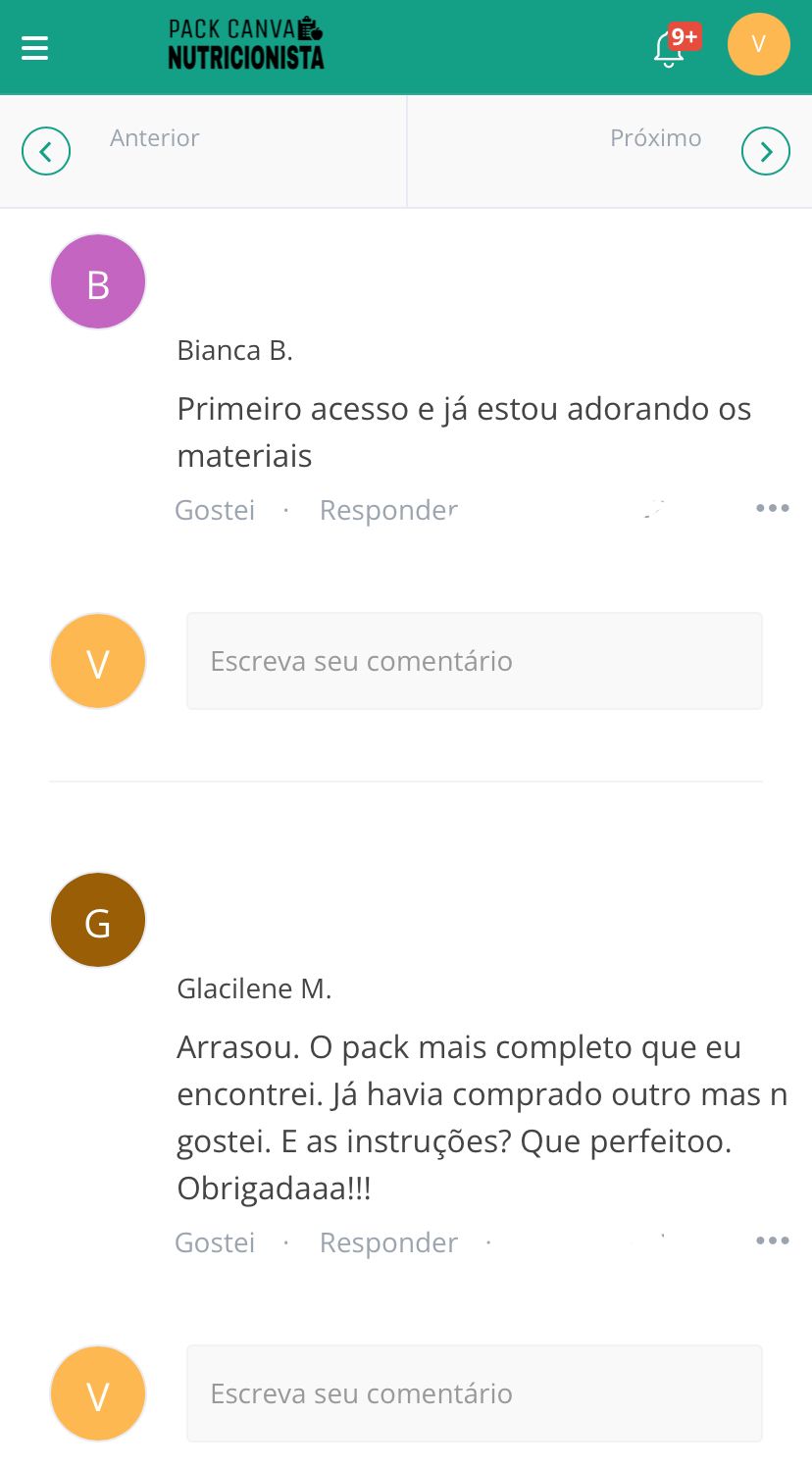Like Glacilene M.'s comment with Gostei

click(x=215, y=1242)
